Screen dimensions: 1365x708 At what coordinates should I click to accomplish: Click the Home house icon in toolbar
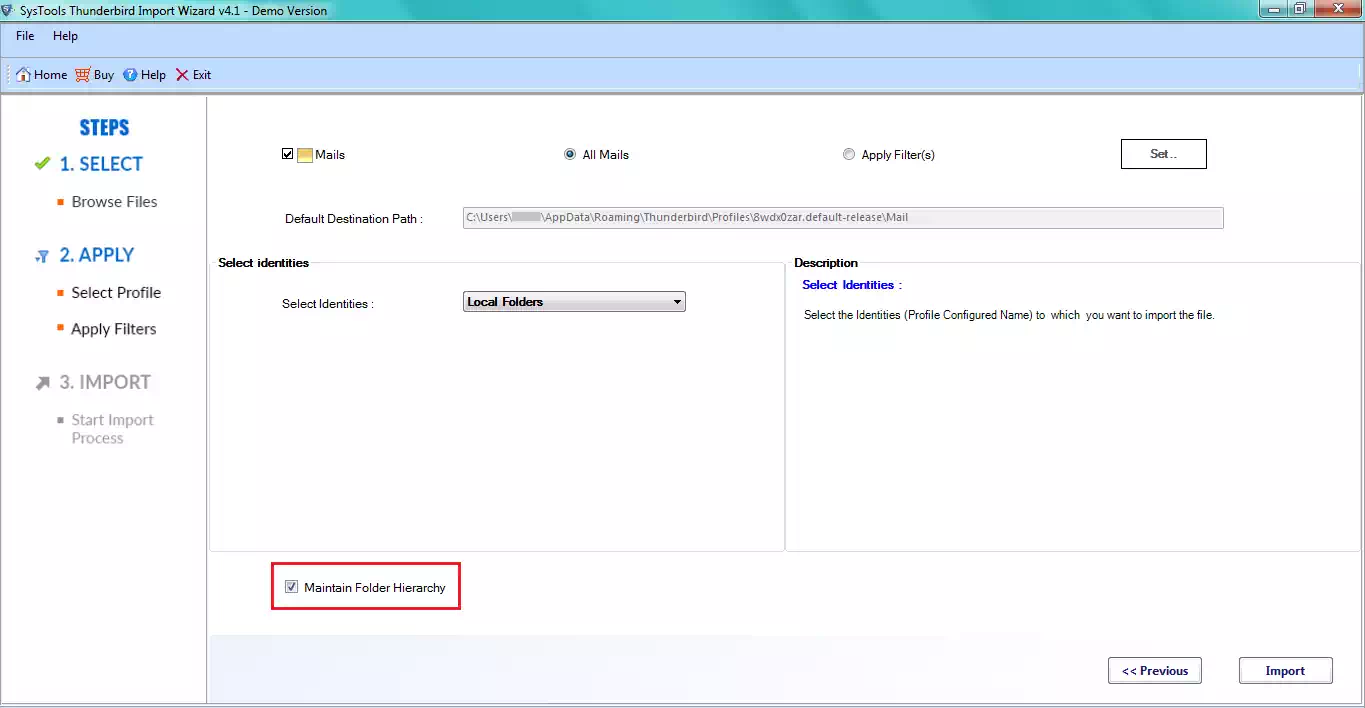23,75
